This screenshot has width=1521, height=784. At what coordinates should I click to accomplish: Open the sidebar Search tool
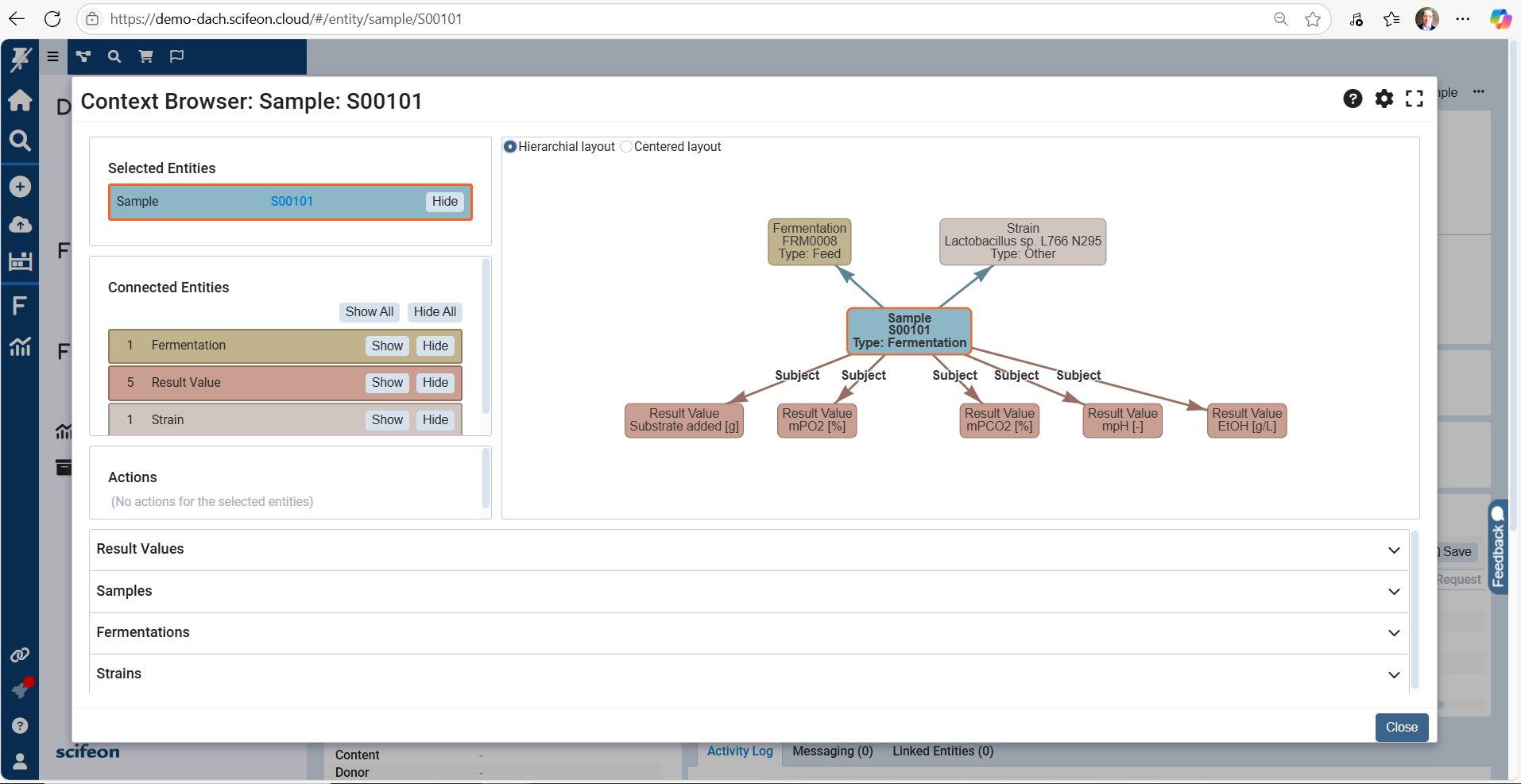click(20, 141)
